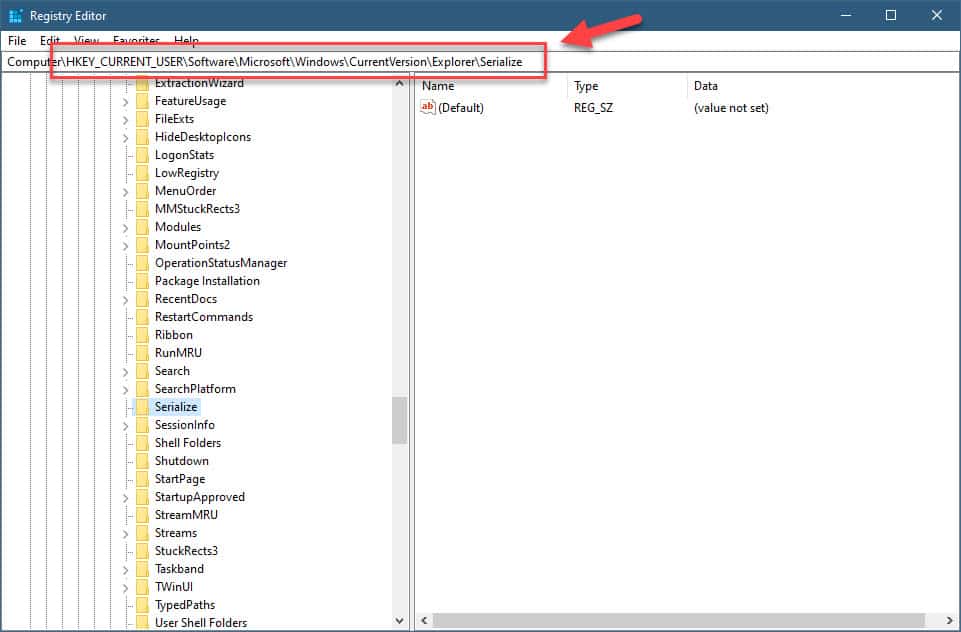961x632 pixels.
Task: Click the Search folder icon
Action: (142, 371)
